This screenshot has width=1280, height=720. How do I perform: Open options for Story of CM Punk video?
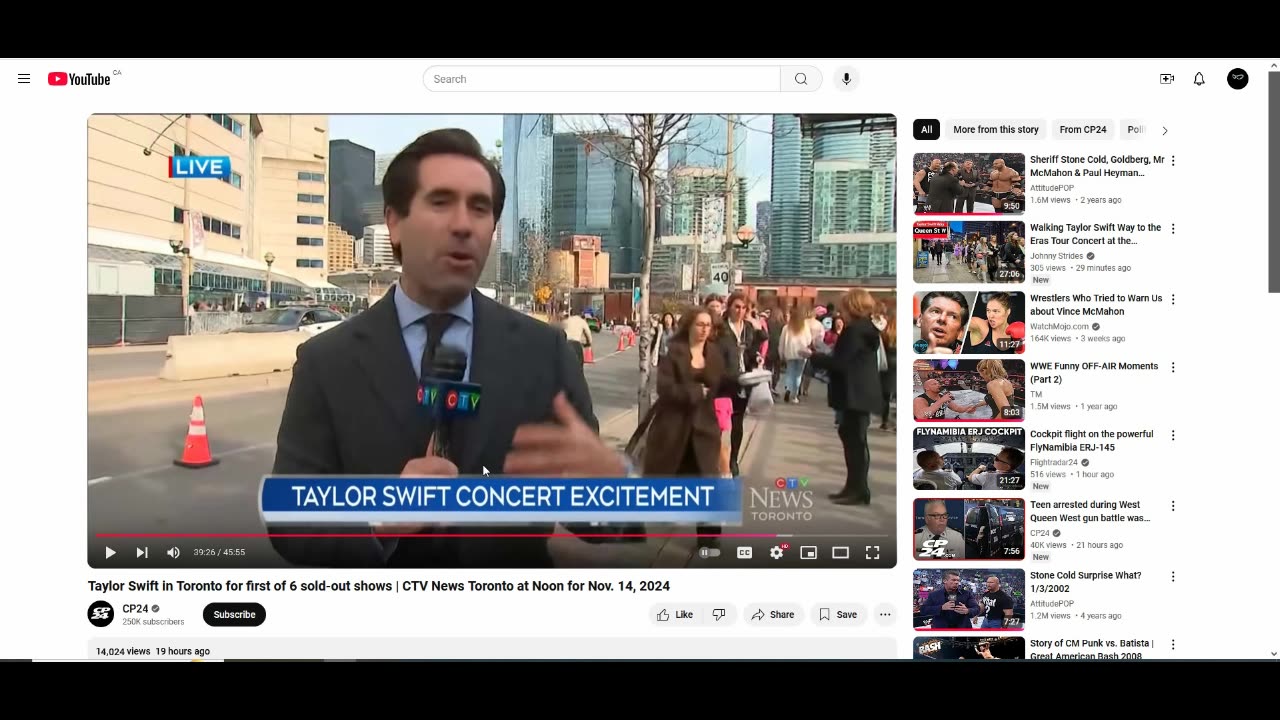(1173, 644)
